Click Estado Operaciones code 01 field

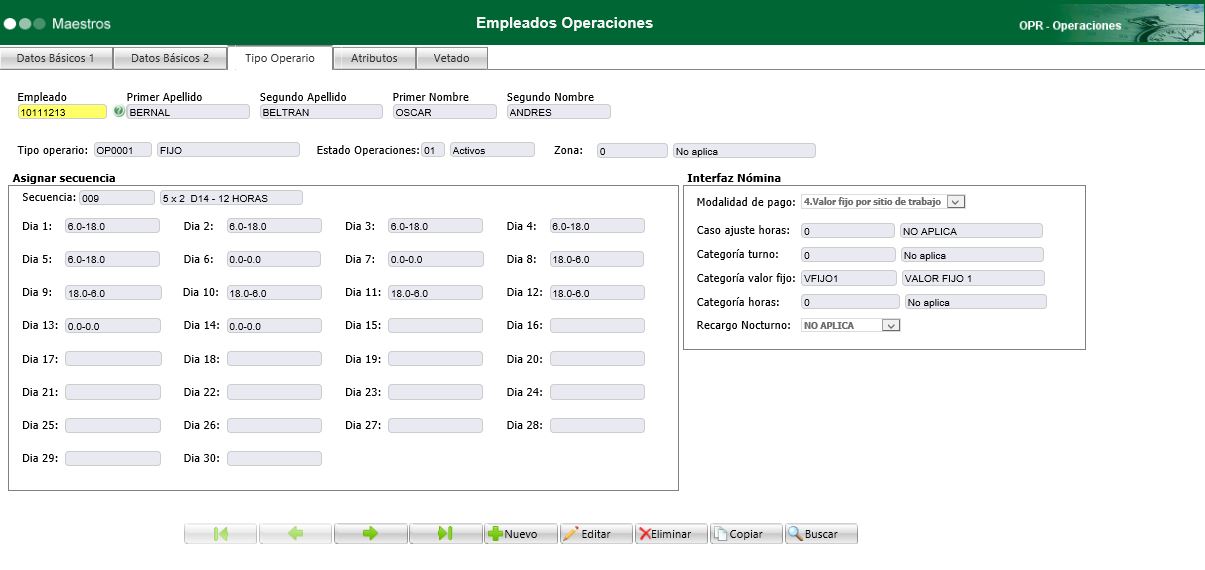pos(433,150)
